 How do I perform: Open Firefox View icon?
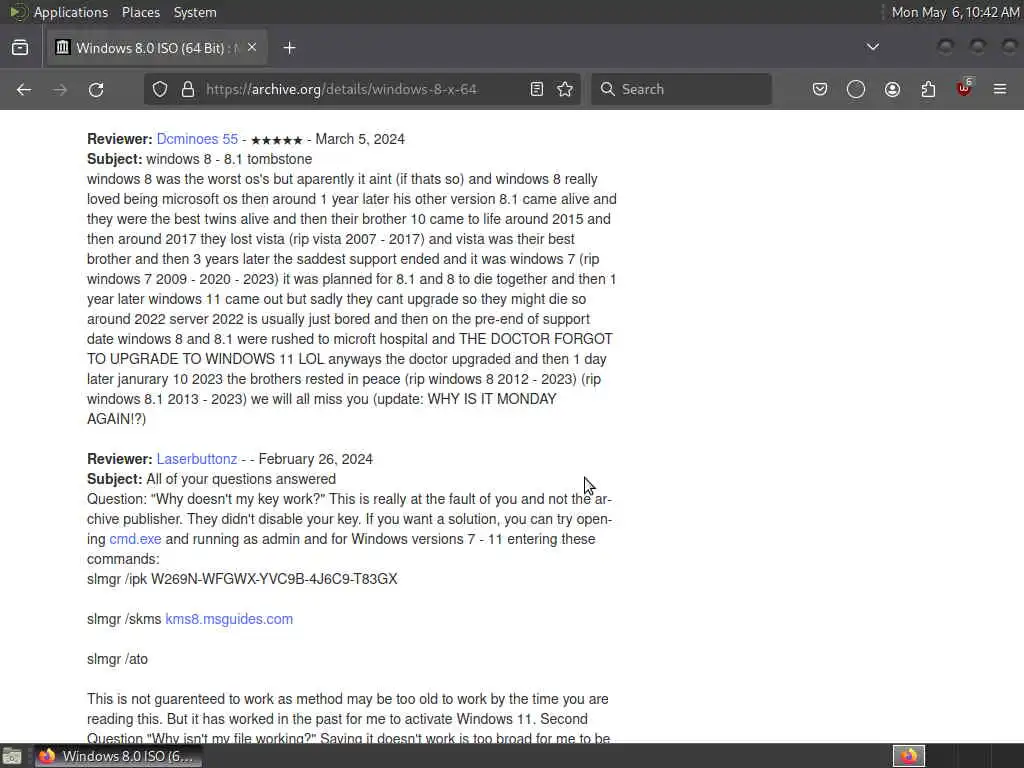click(x=20, y=48)
